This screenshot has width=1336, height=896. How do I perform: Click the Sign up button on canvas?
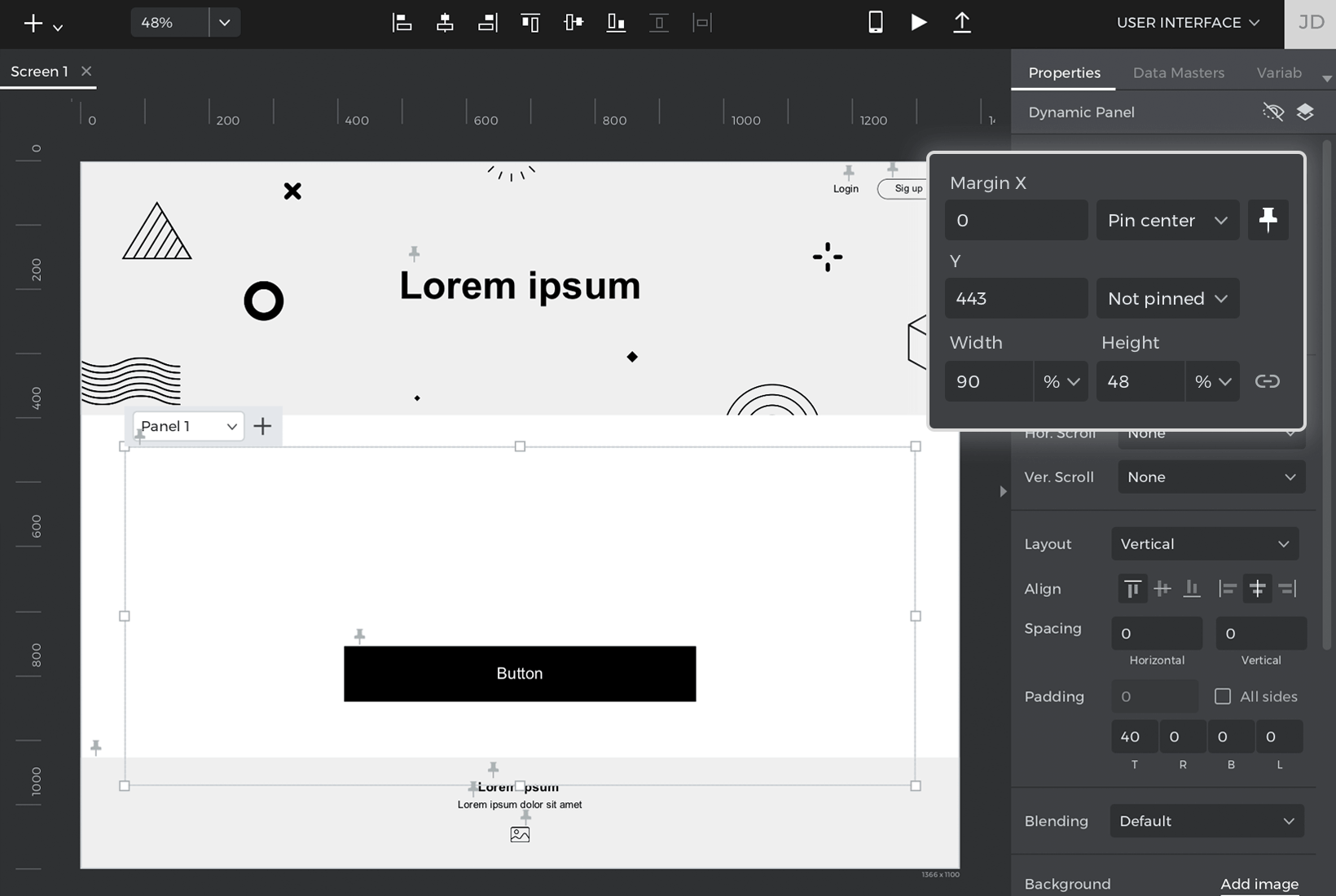point(903,188)
